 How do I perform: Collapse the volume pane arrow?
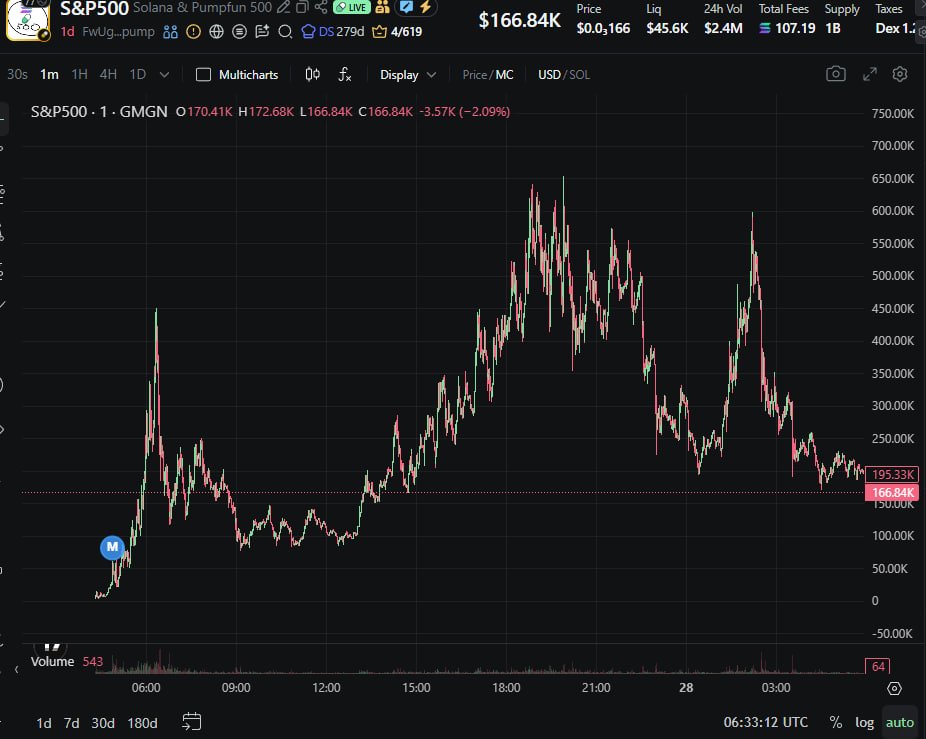point(17,669)
